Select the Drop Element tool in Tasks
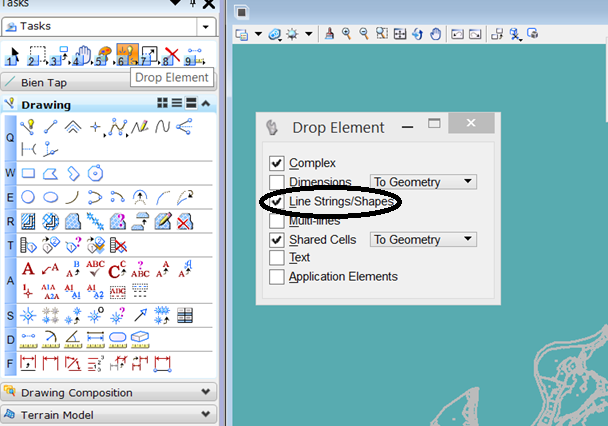 click(x=126, y=53)
